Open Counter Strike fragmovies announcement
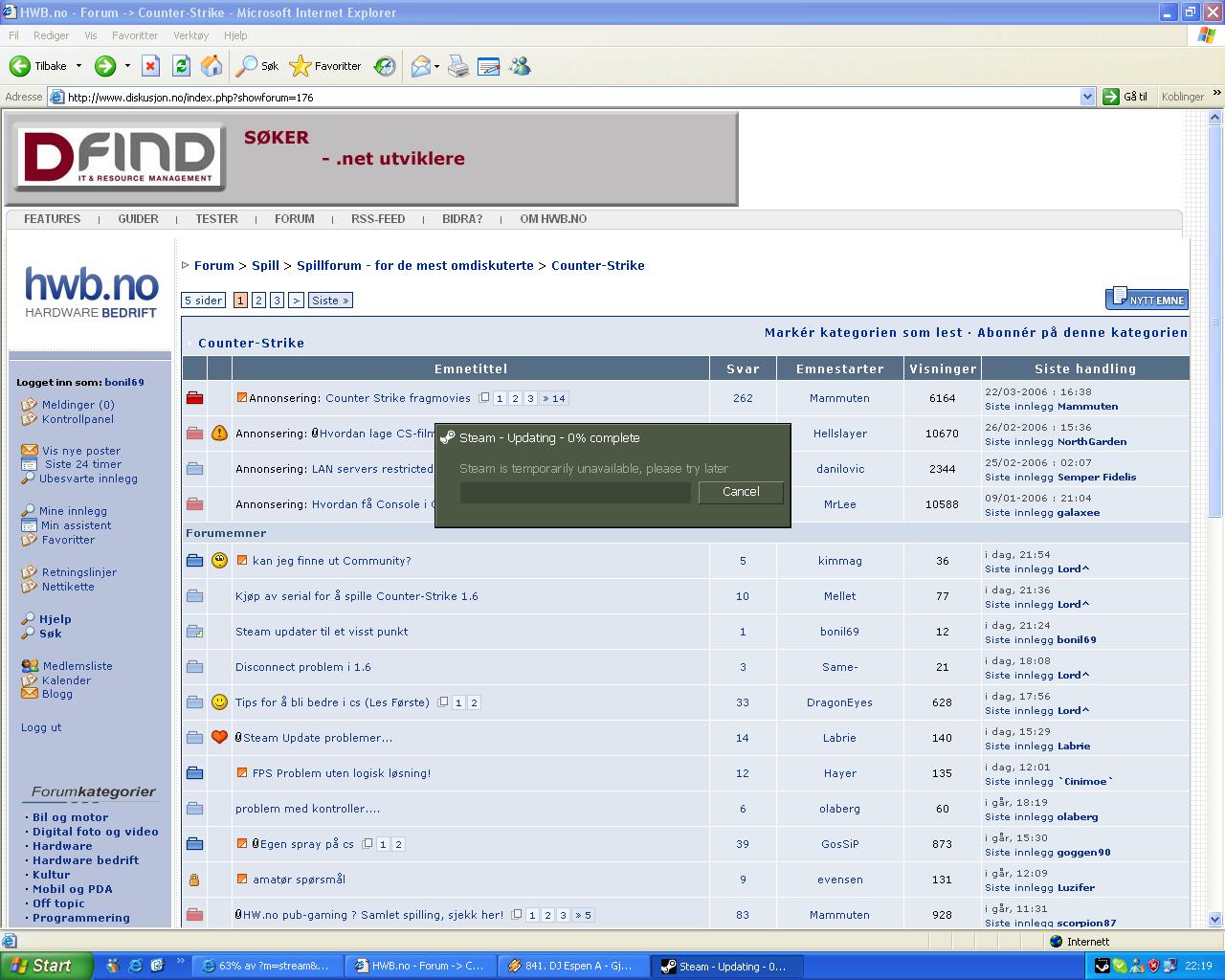 point(398,398)
